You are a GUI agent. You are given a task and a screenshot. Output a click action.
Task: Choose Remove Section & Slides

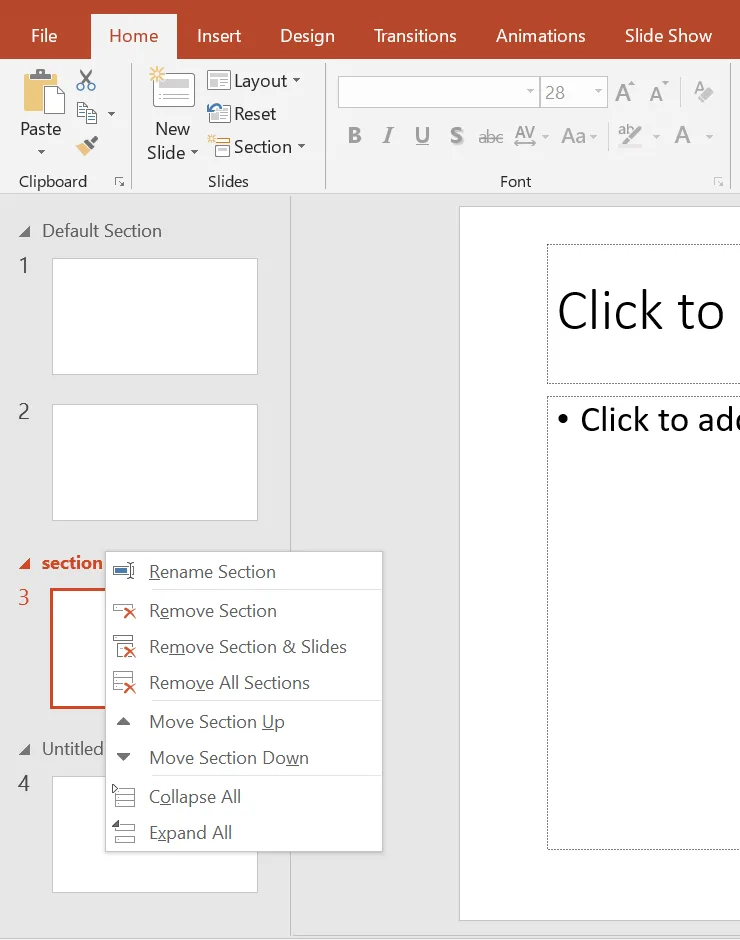(x=243, y=646)
